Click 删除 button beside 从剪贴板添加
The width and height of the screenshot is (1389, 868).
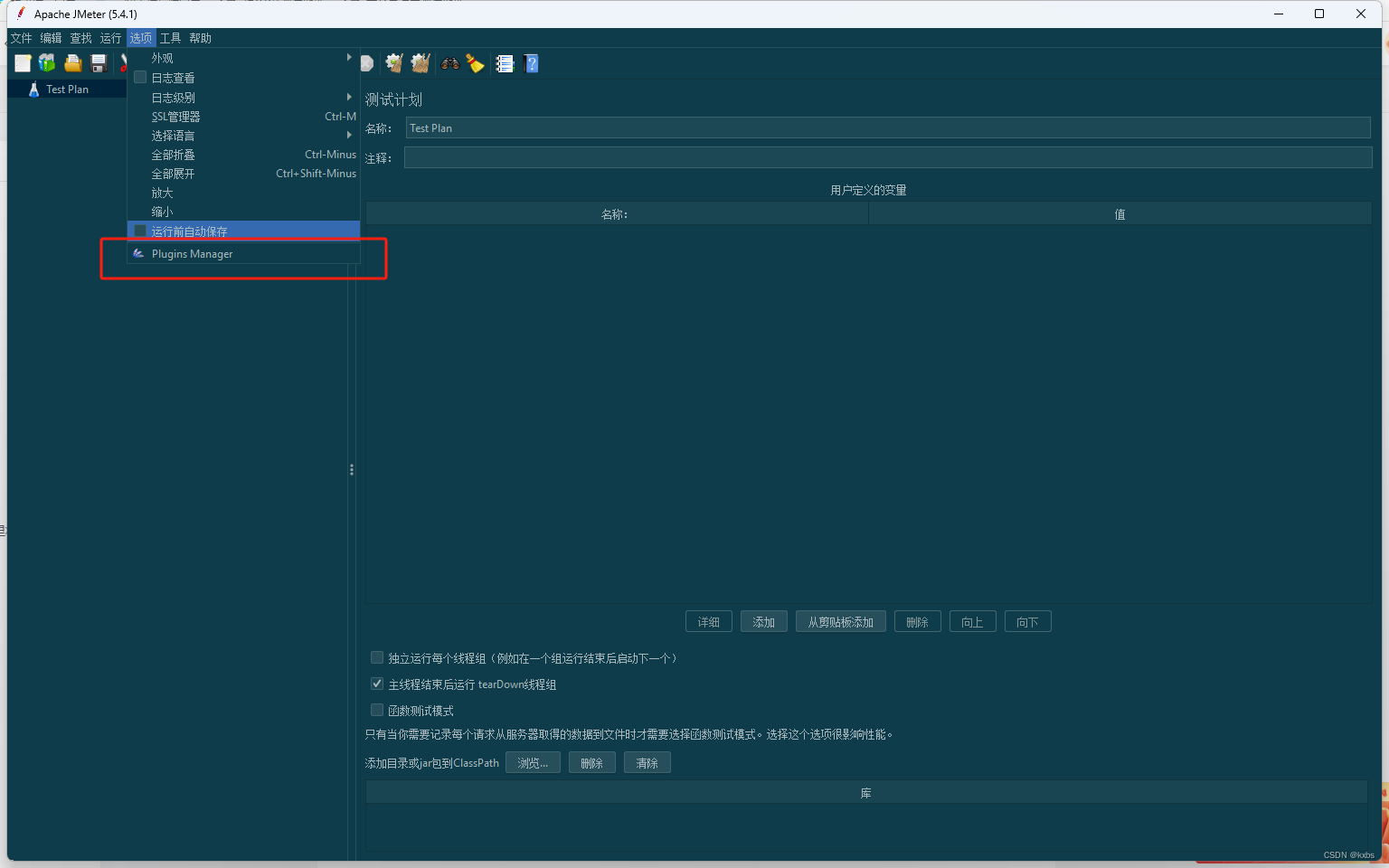(x=918, y=622)
